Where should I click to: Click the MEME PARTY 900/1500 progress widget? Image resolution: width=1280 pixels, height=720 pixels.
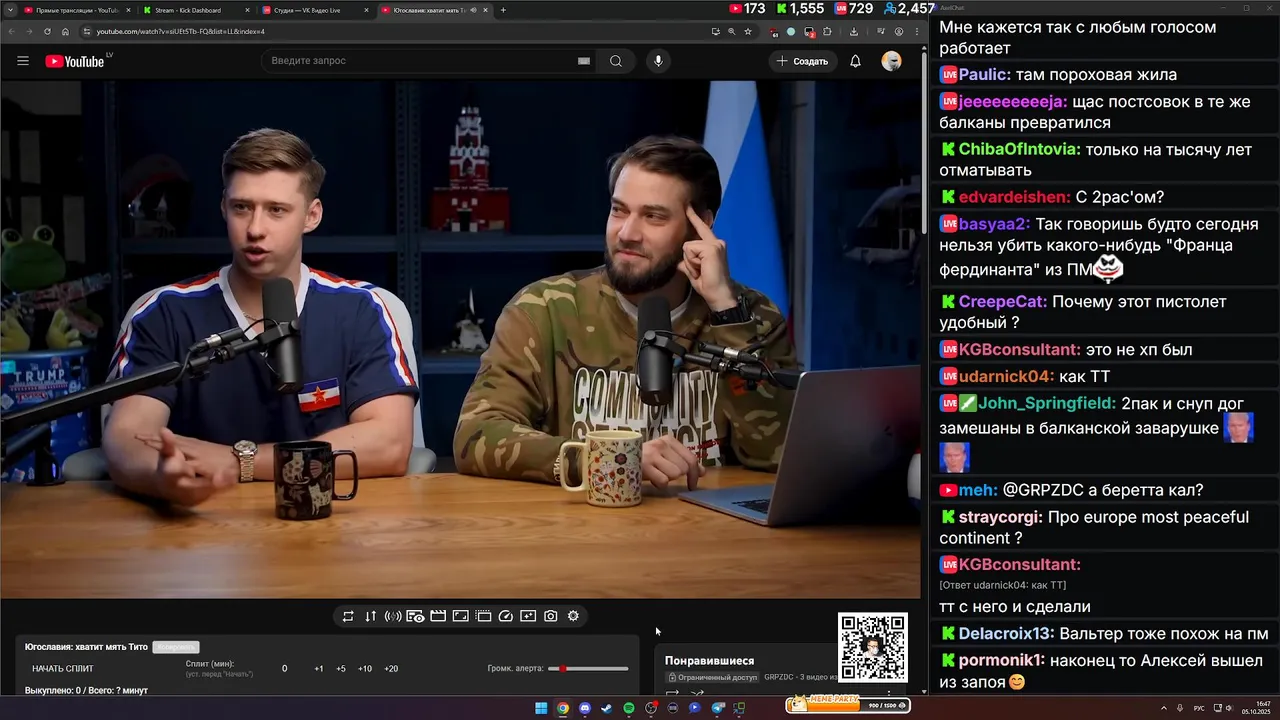coord(847,705)
